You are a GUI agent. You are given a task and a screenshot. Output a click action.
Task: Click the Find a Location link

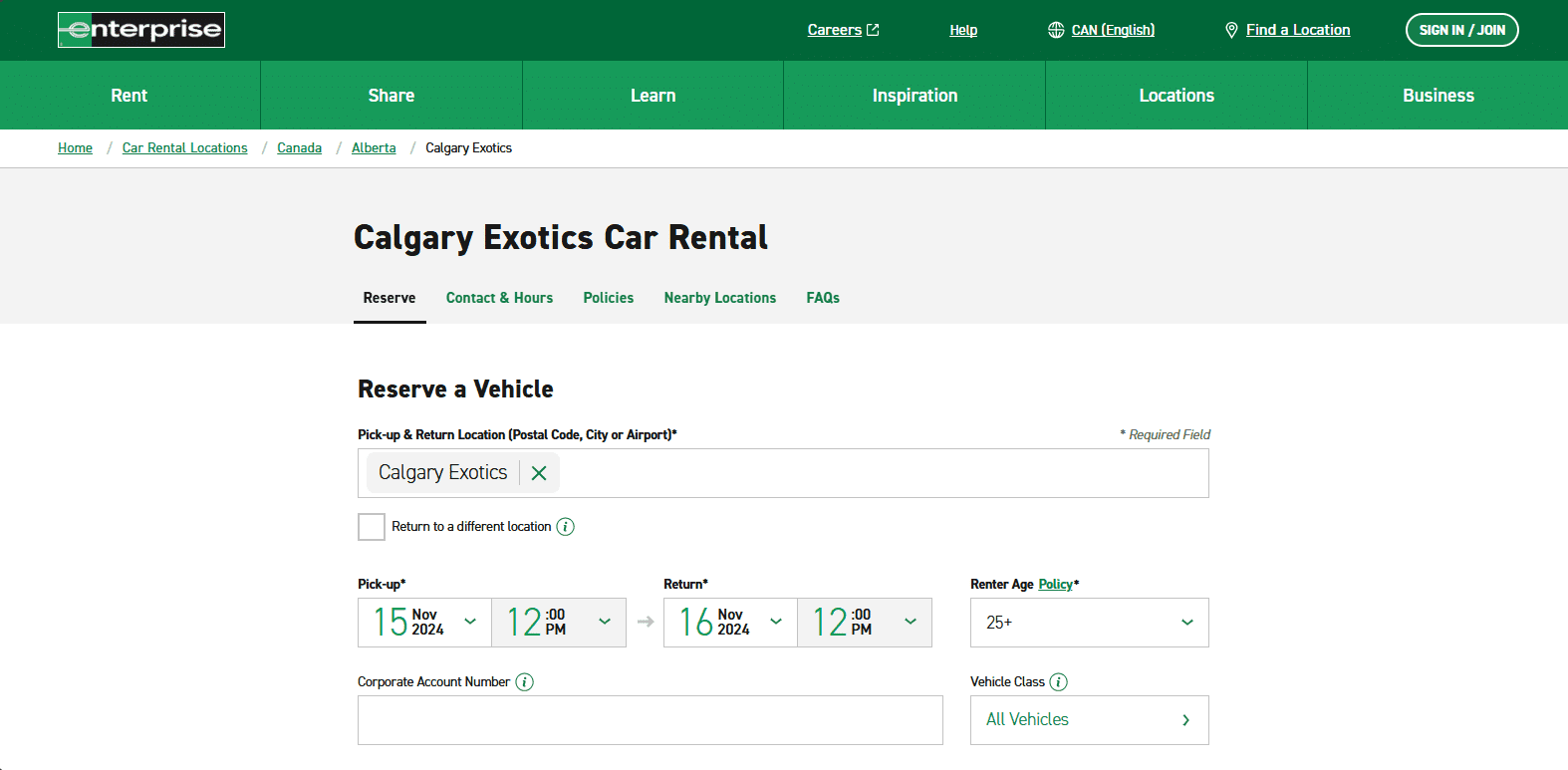[x=1298, y=30]
